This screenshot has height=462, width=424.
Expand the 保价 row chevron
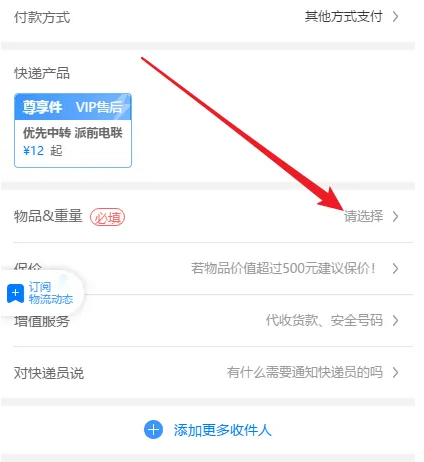click(395, 268)
